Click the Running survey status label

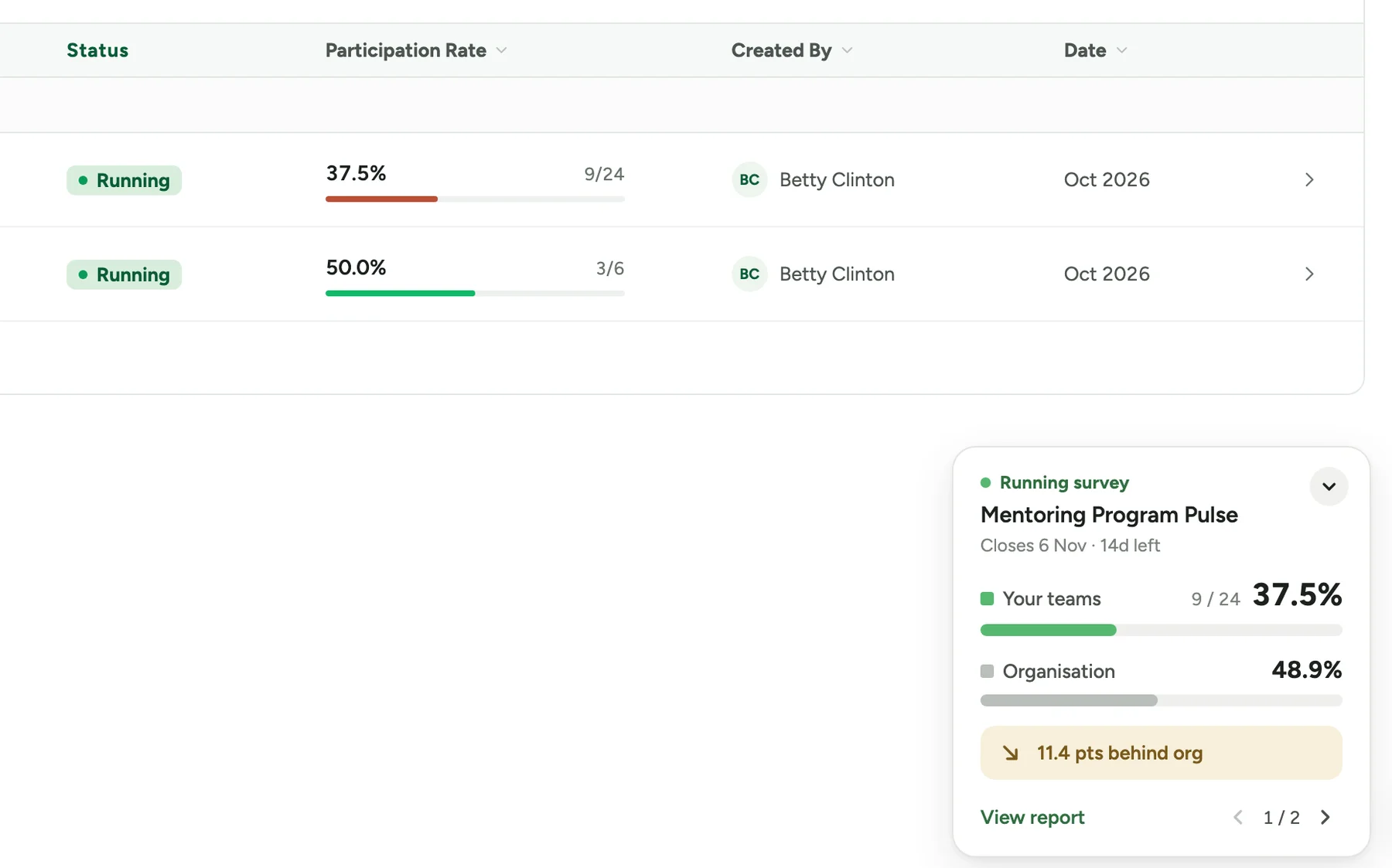coord(1064,483)
